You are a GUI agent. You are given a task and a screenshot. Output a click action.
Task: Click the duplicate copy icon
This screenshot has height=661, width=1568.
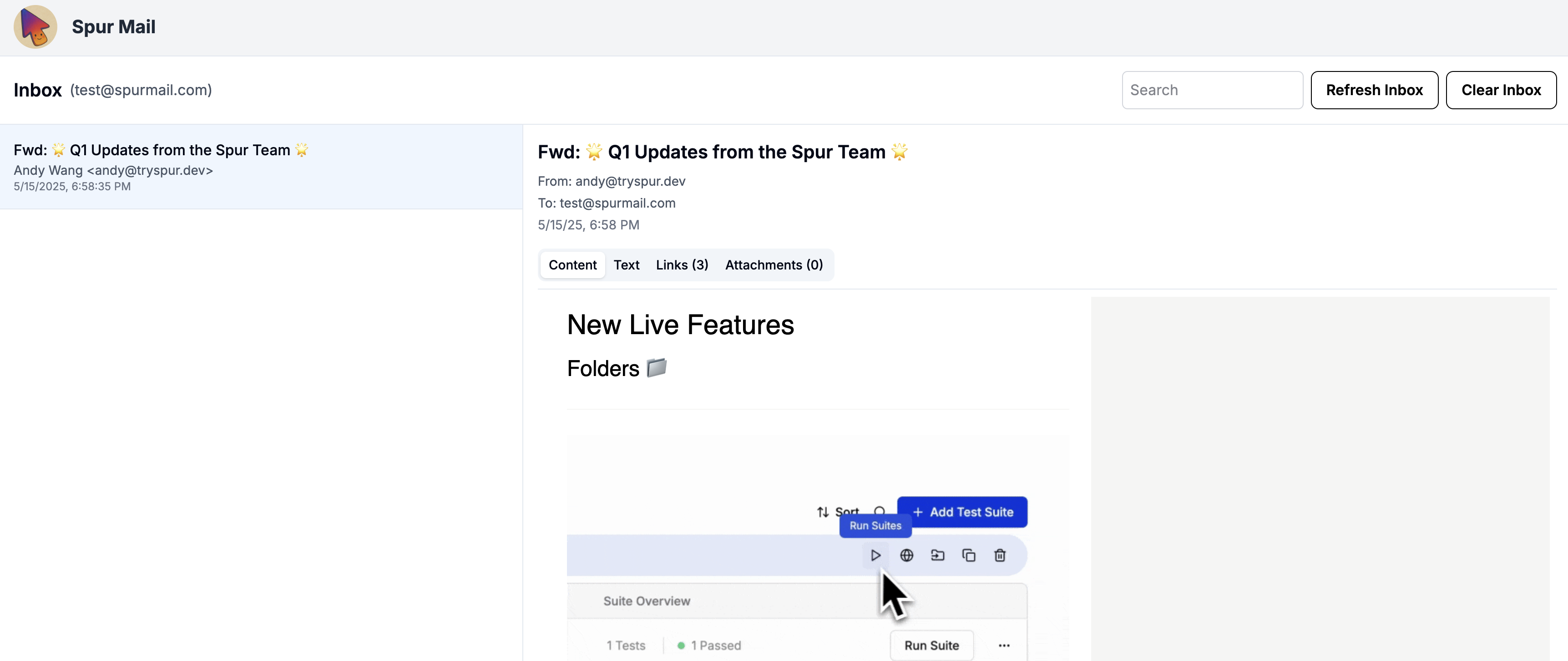click(x=968, y=555)
